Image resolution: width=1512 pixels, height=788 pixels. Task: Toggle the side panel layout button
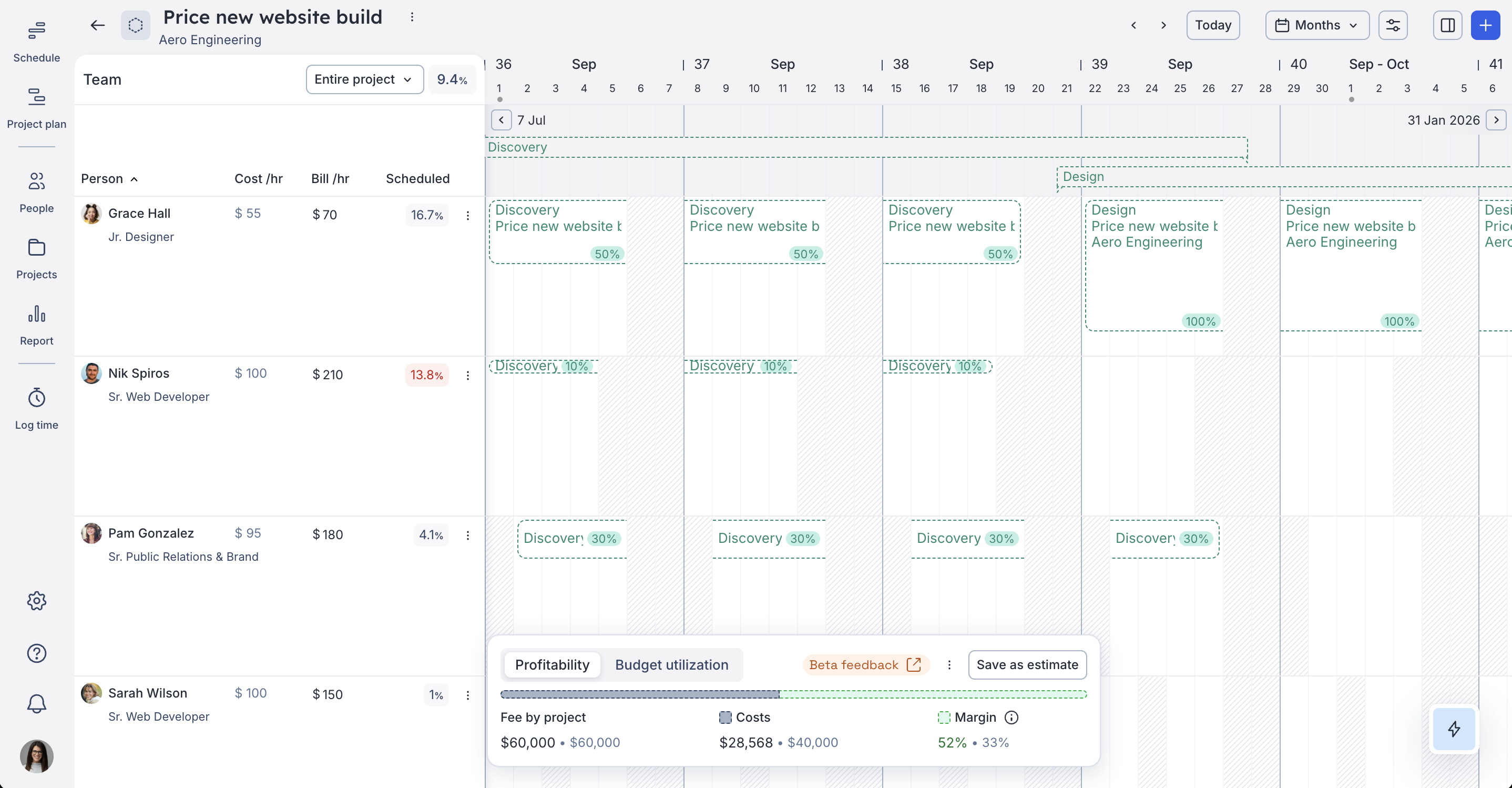point(1447,25)
